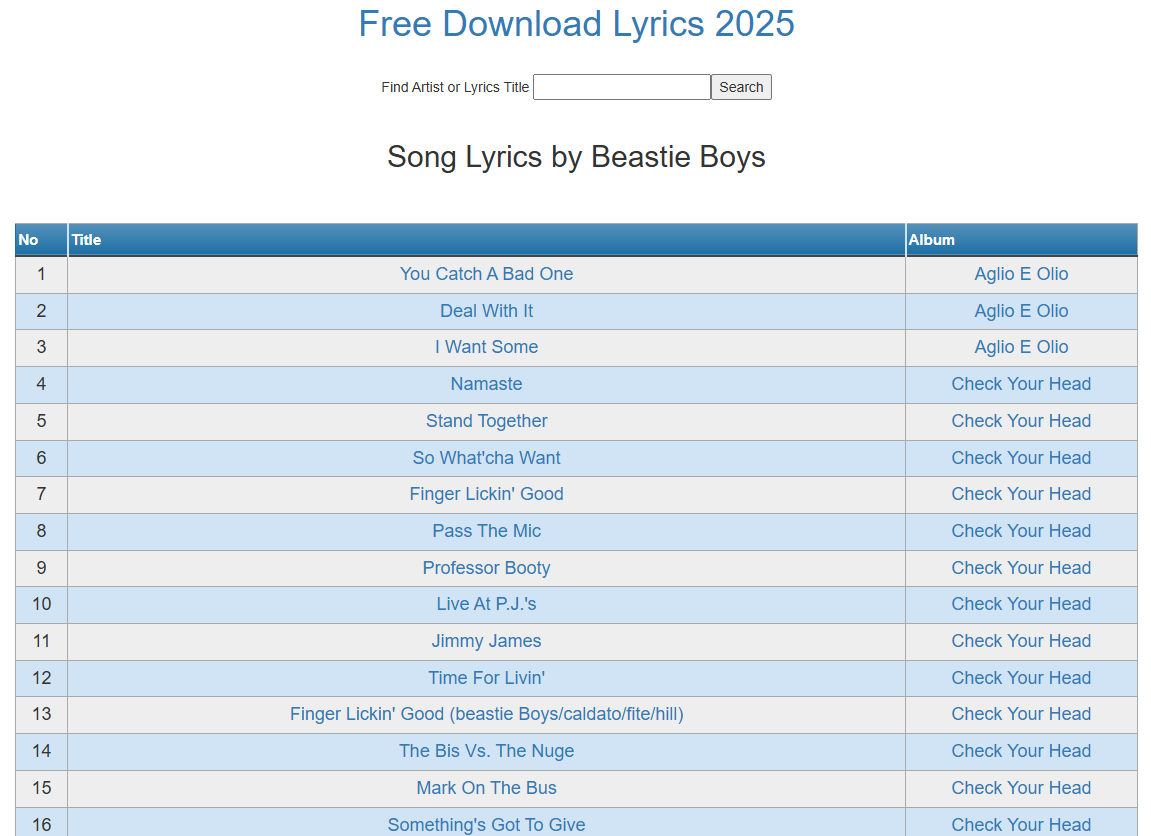Open lyrics for 'The Bis Vs. The Nuge'

coord(486,751)
